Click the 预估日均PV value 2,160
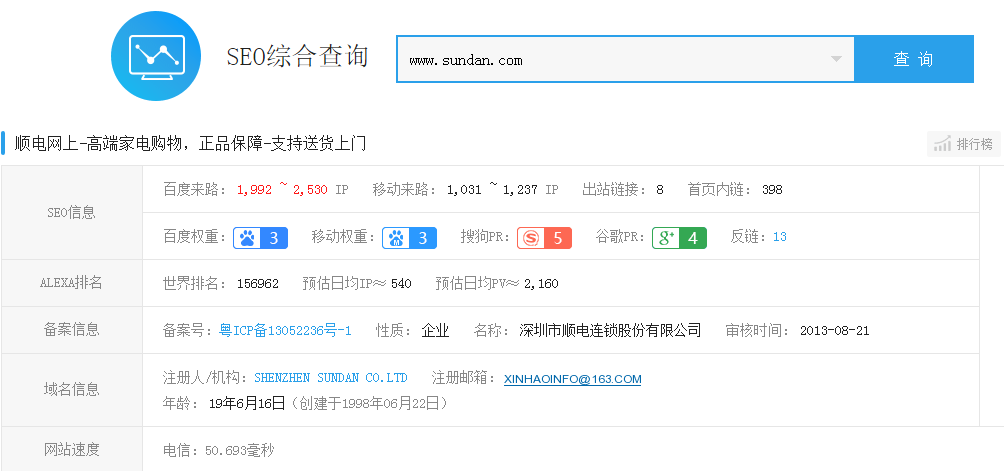Viewport: 1004px width, 471px height. point(541,283)
